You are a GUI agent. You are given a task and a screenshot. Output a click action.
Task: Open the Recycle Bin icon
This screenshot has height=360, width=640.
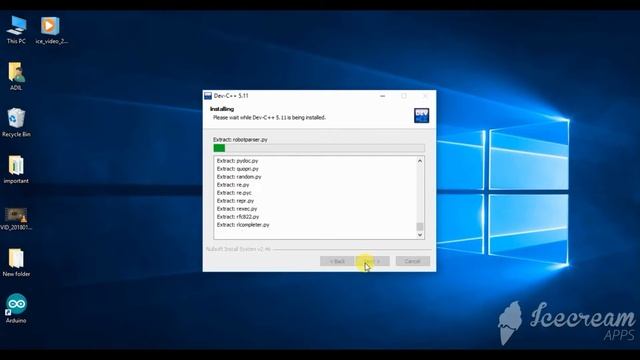[16, 122]
